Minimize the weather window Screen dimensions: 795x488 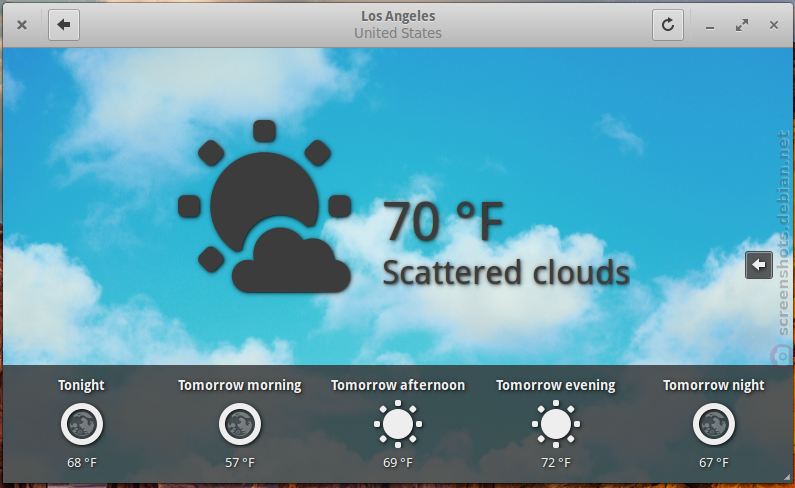(x=710, y=27)
